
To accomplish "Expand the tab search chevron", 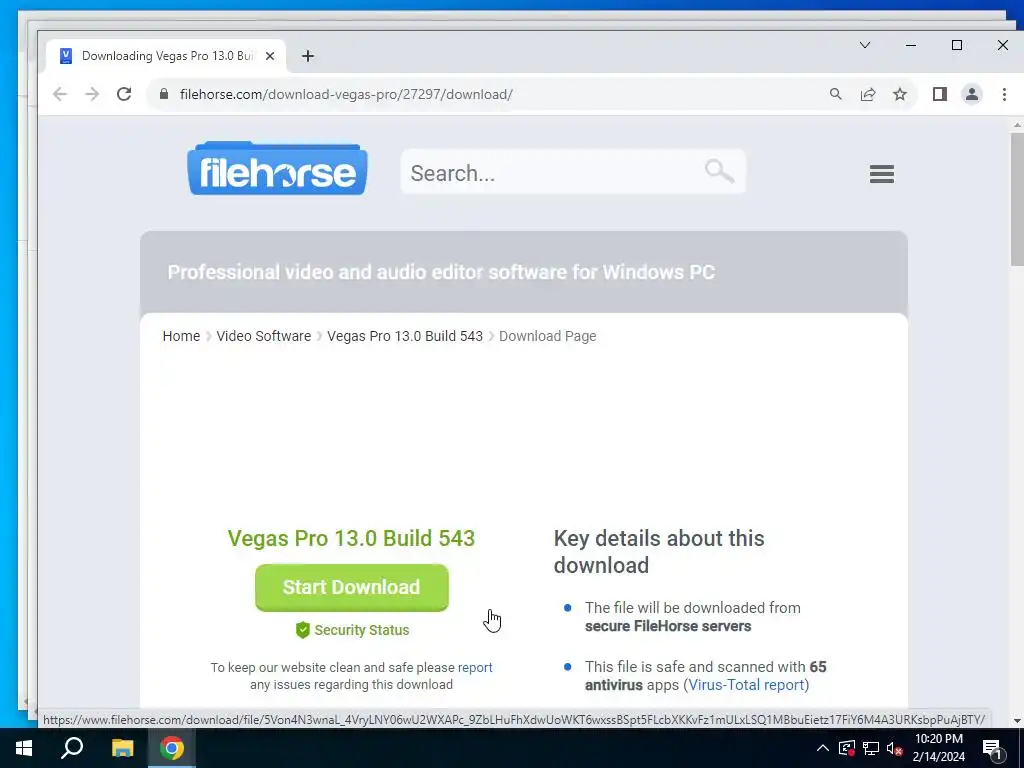I will click(865, 45).
